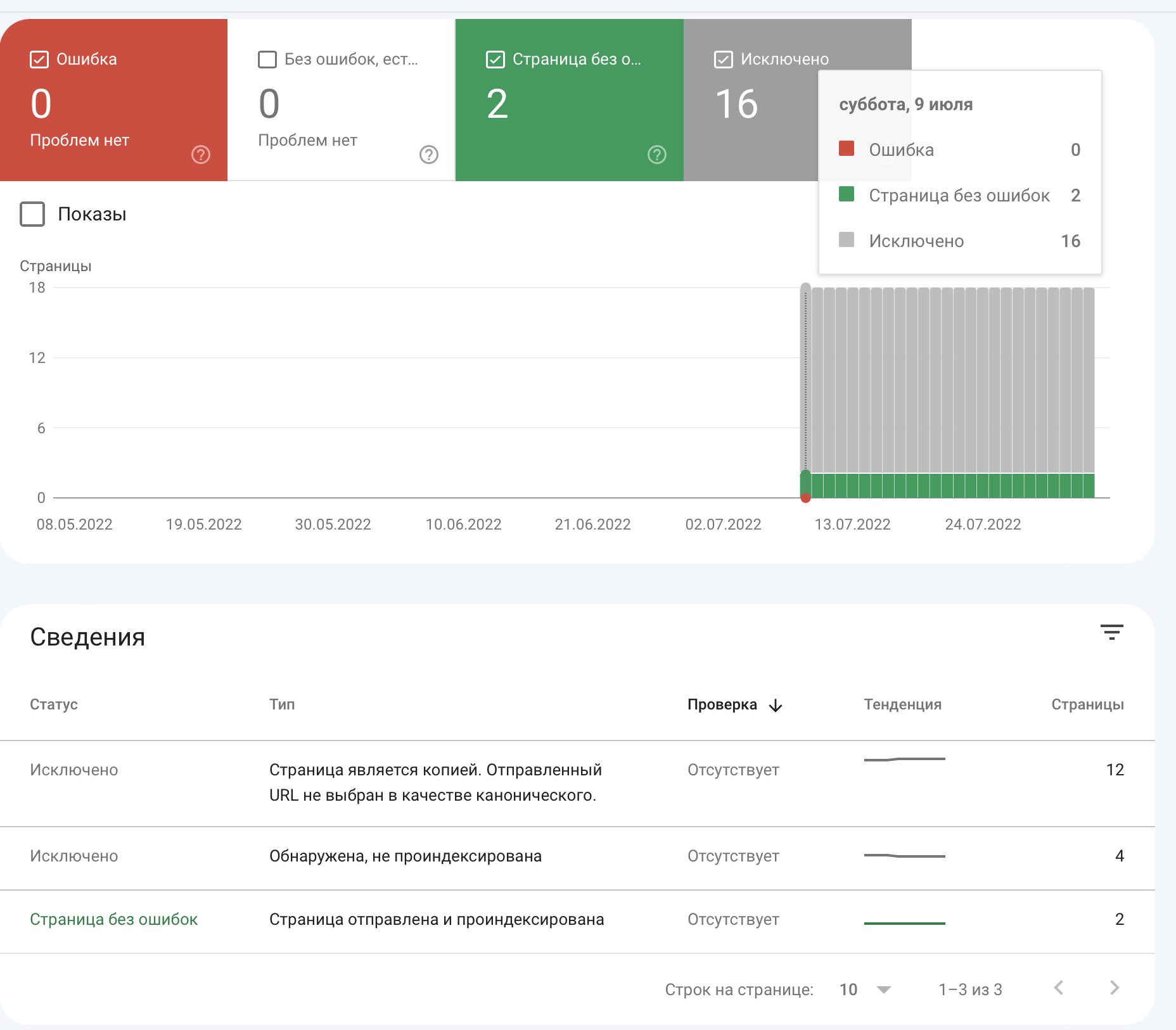This screenshot has height=1030, width=1176.
Task: Click the Статус column header
Action: [x=54, y=704]
